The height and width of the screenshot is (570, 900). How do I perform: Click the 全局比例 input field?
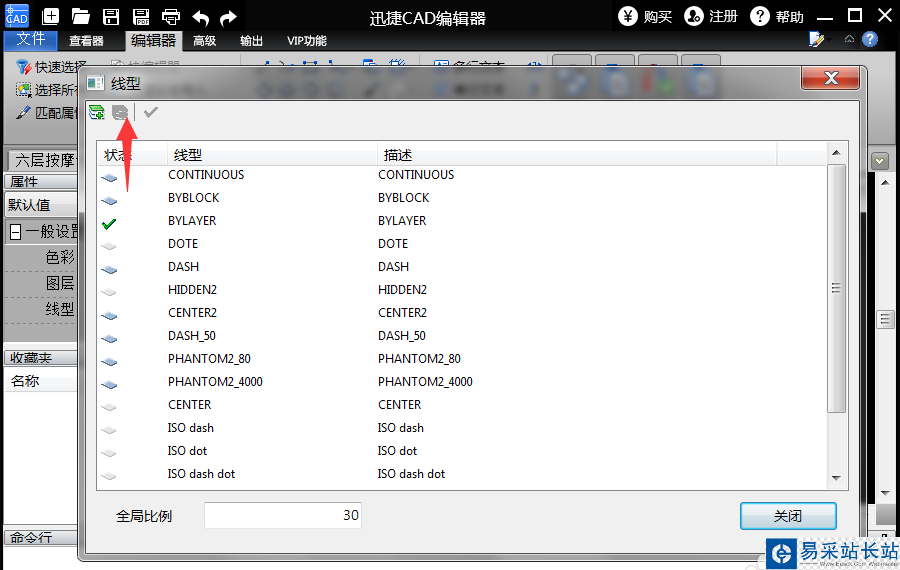283,515
